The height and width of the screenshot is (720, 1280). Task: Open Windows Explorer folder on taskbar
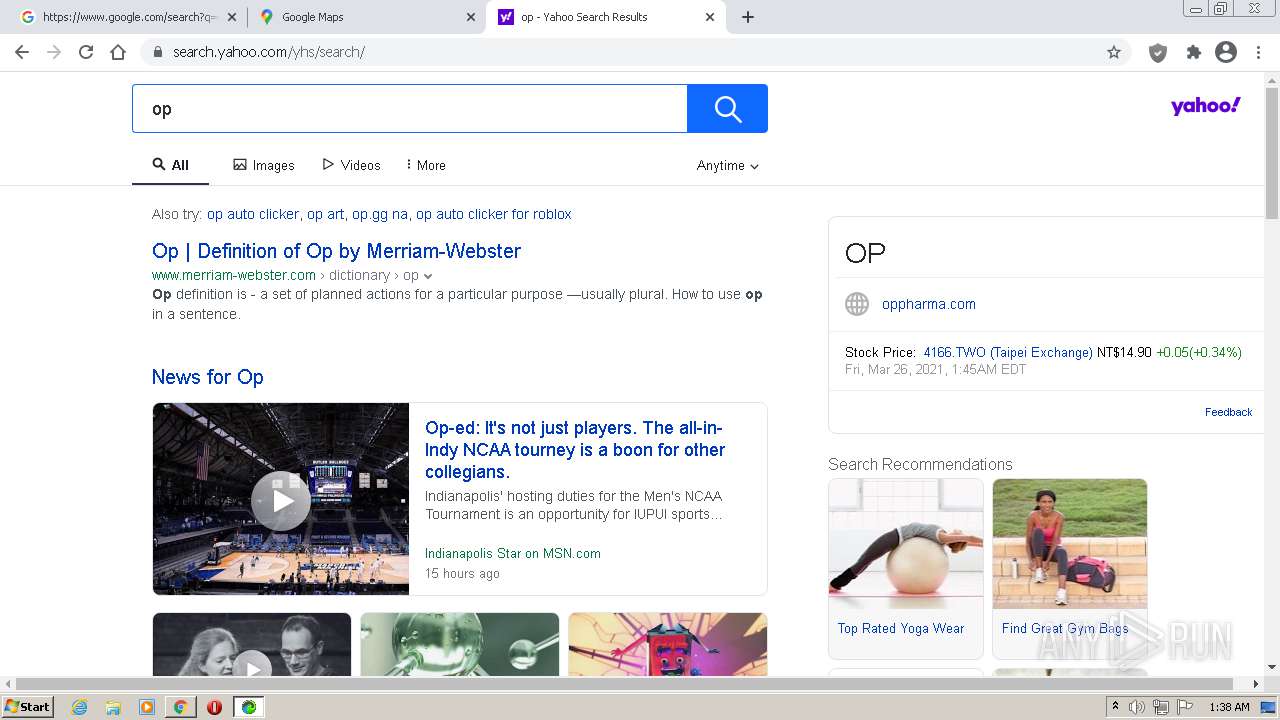pyautogui.click(x=113, y=707)
